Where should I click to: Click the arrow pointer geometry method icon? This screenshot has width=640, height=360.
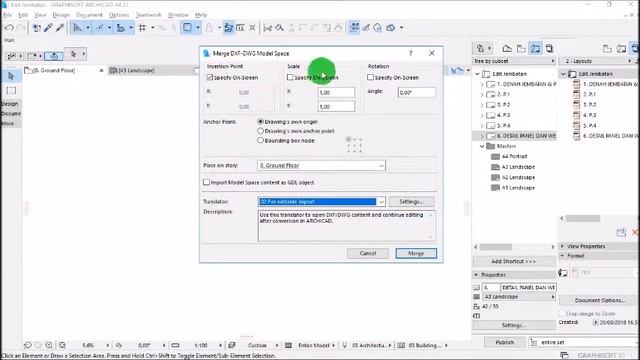pos(73,54)
